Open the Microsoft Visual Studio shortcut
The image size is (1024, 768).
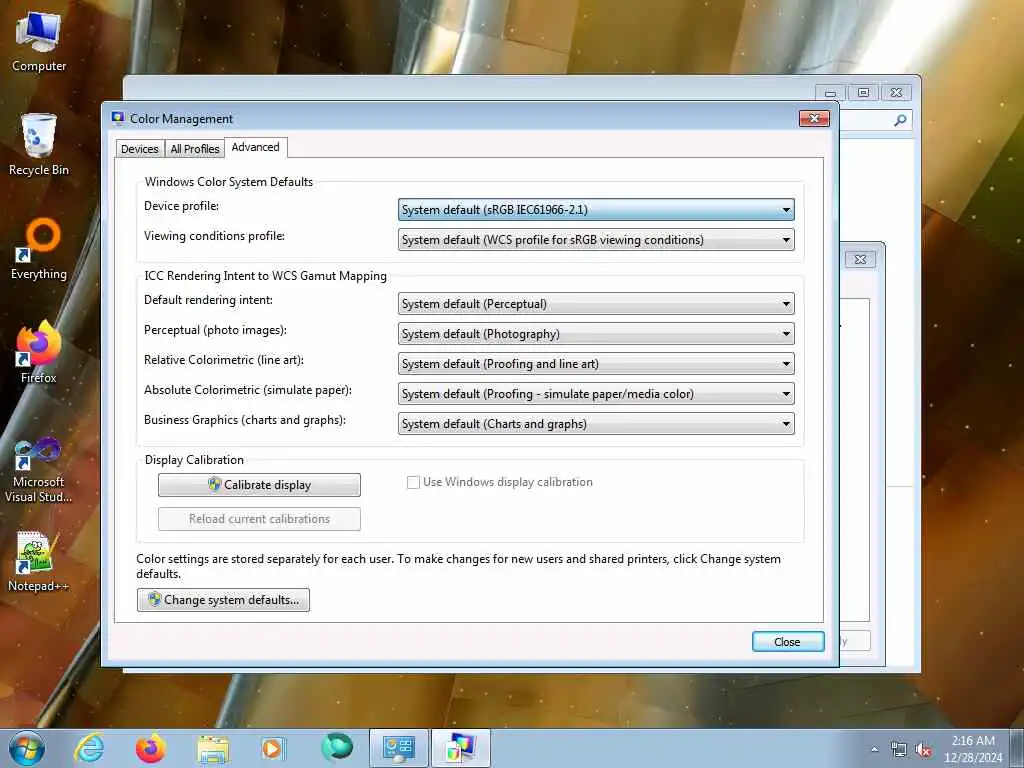coord(39,470)
